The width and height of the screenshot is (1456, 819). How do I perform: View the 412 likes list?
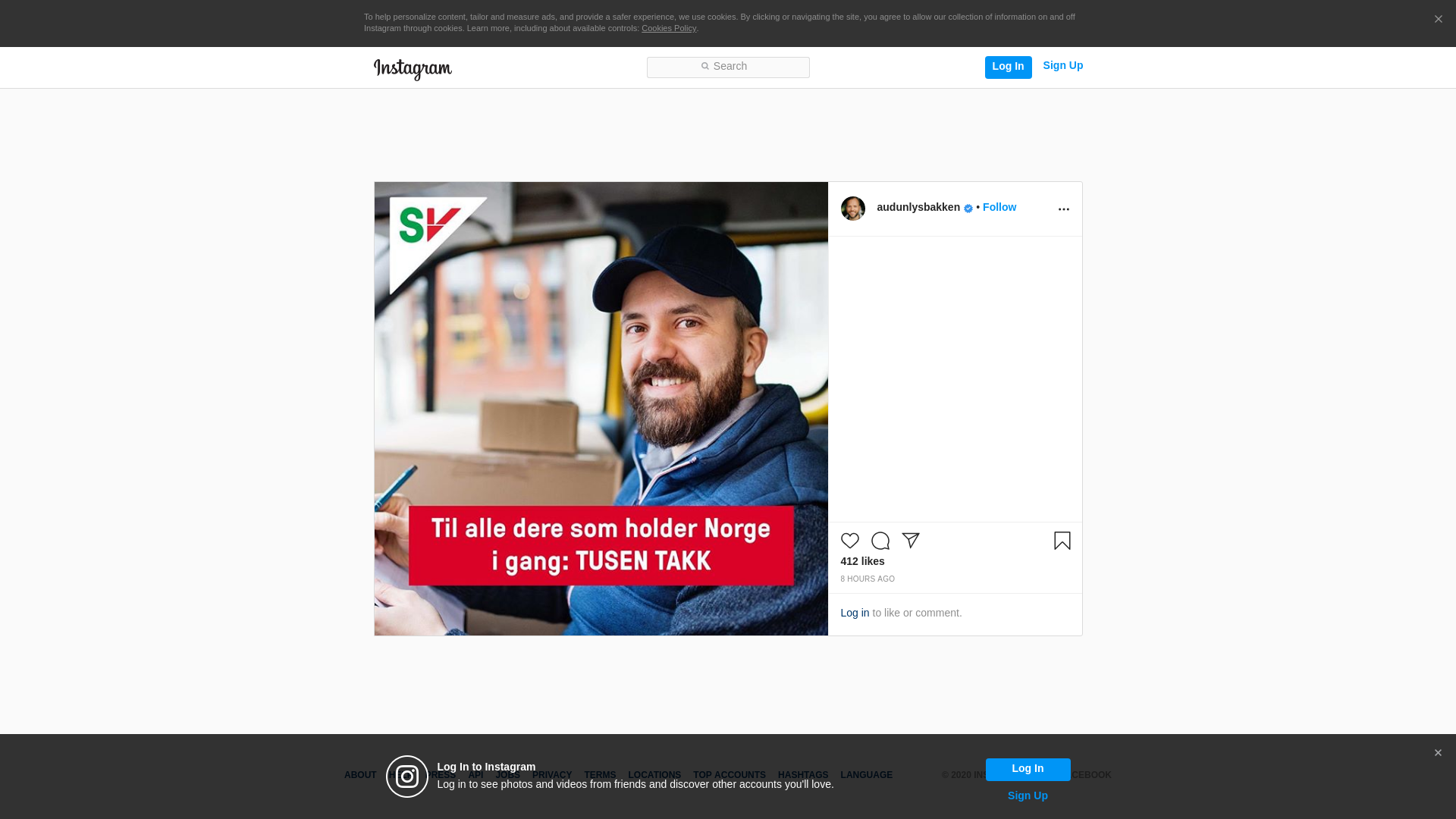click(862, 561)
